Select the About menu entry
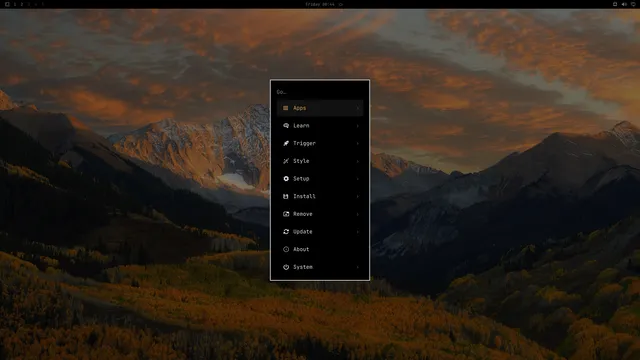 (x=320, y=249)
